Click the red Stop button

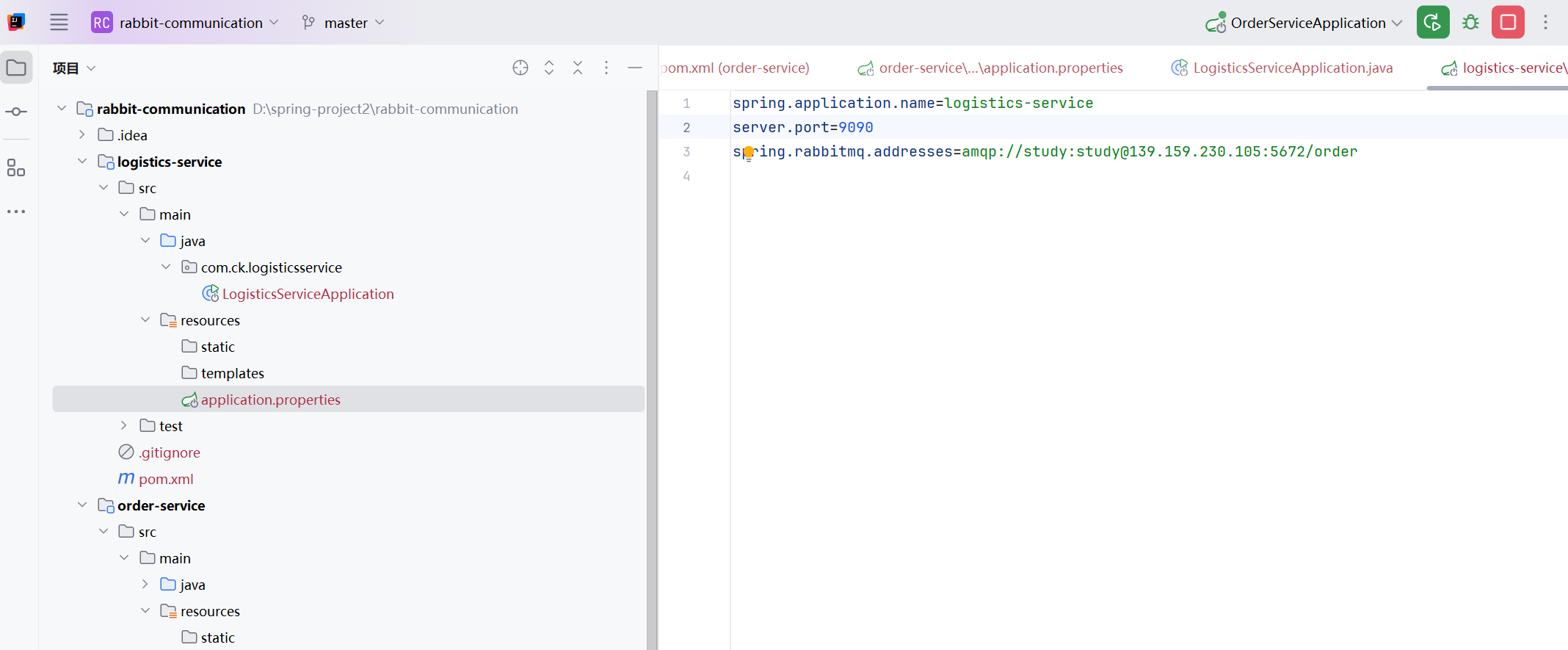[x=1508, y=22]
